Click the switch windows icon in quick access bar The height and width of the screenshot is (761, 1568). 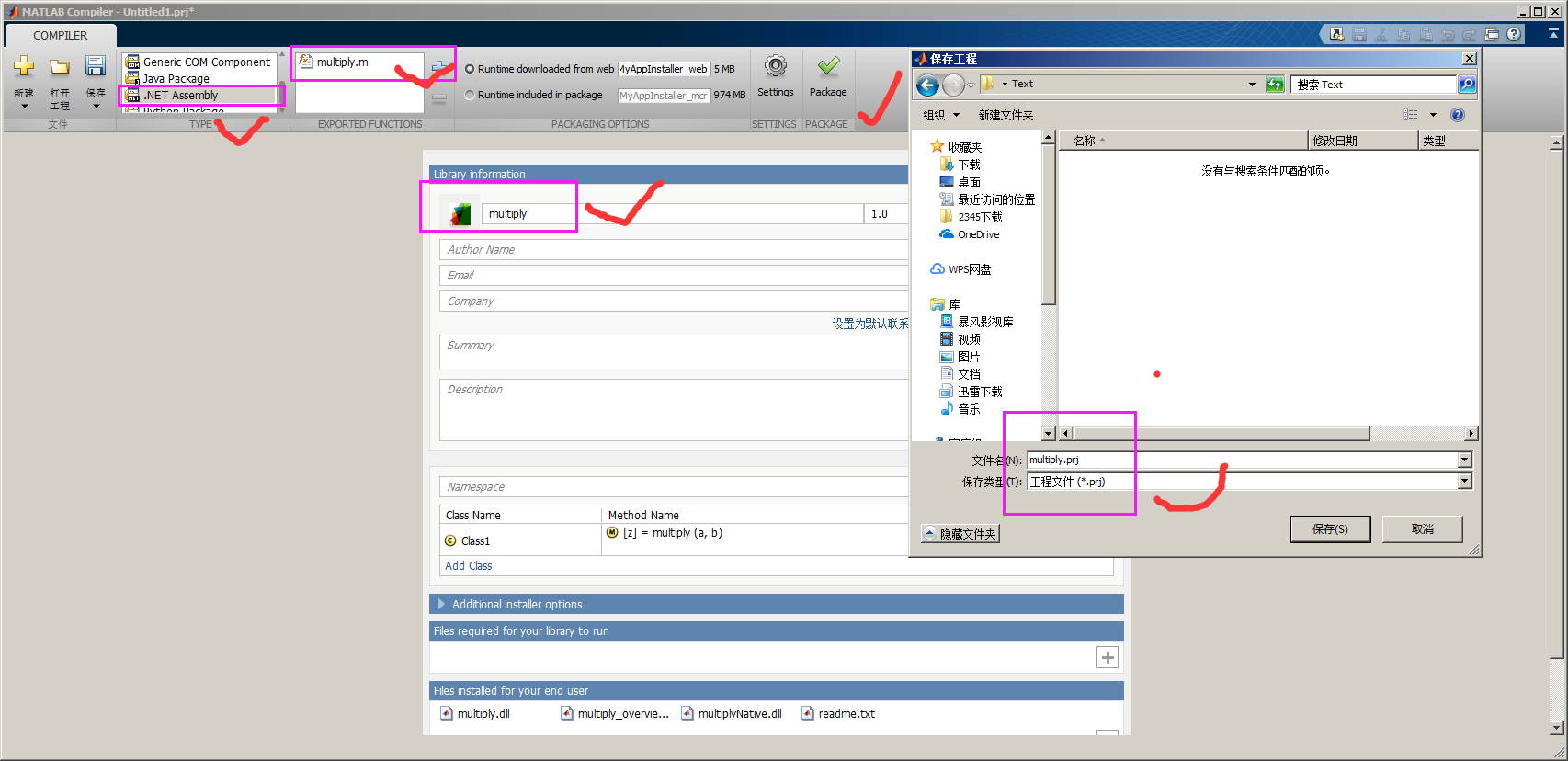[1492, 35]
